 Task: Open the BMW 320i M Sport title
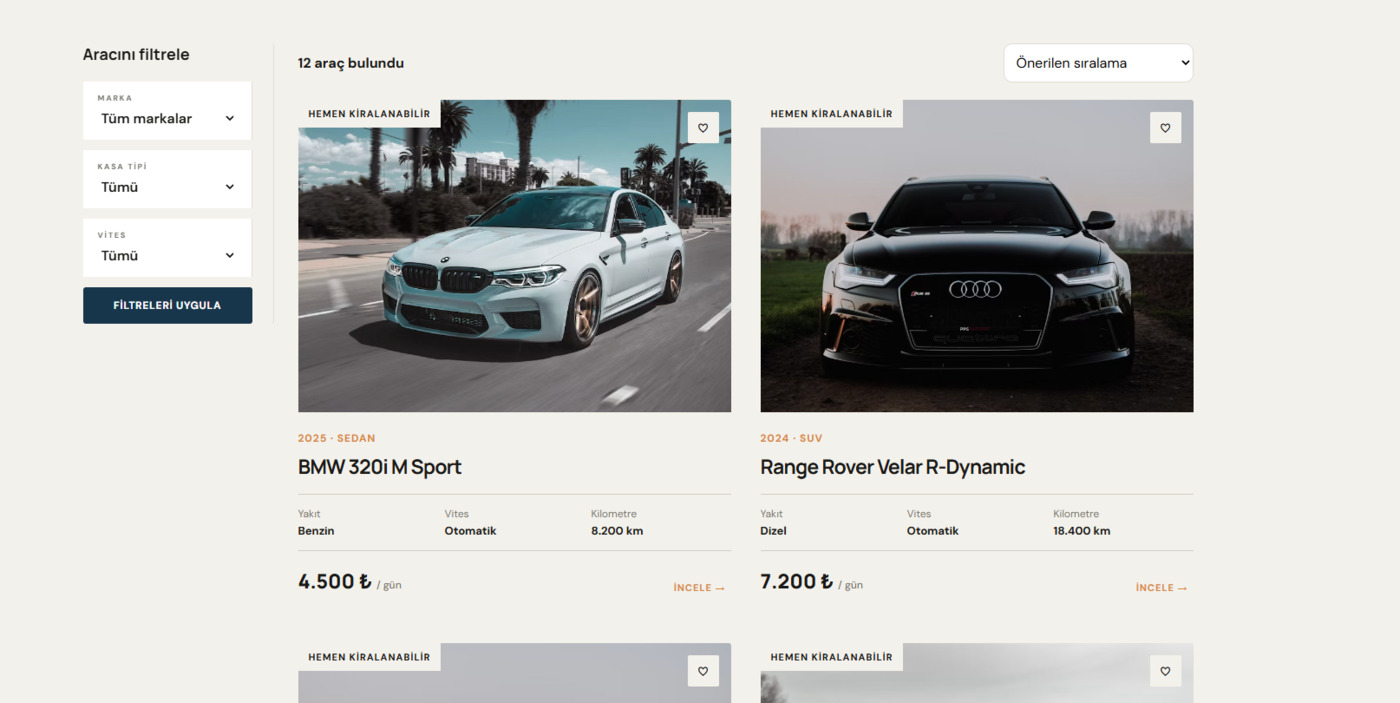coord(380,467)
